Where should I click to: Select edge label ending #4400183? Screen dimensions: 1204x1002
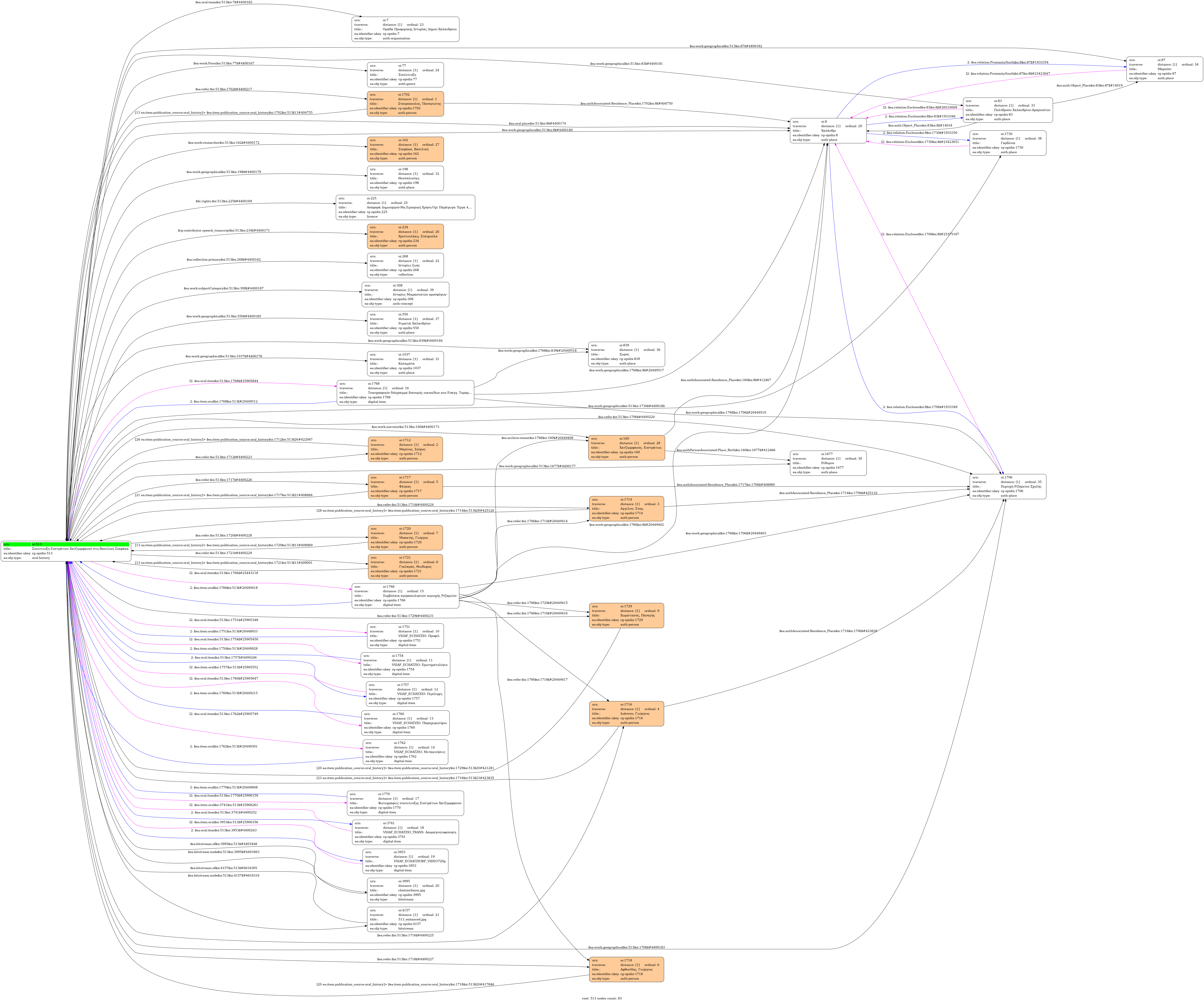627,948
